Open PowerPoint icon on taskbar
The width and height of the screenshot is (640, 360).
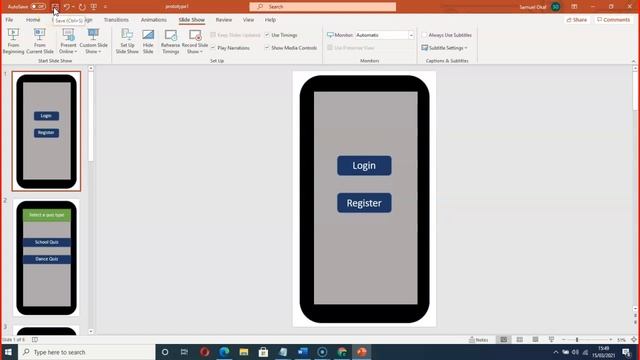[362, 352]
